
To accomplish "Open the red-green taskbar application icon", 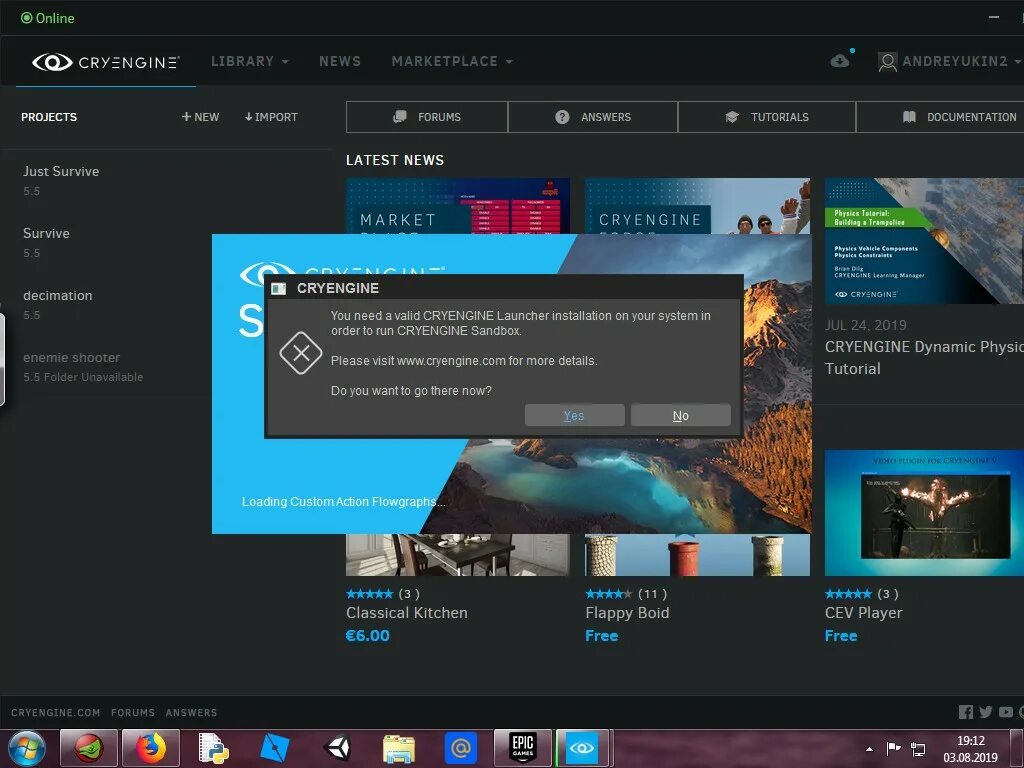I will 89,748.
